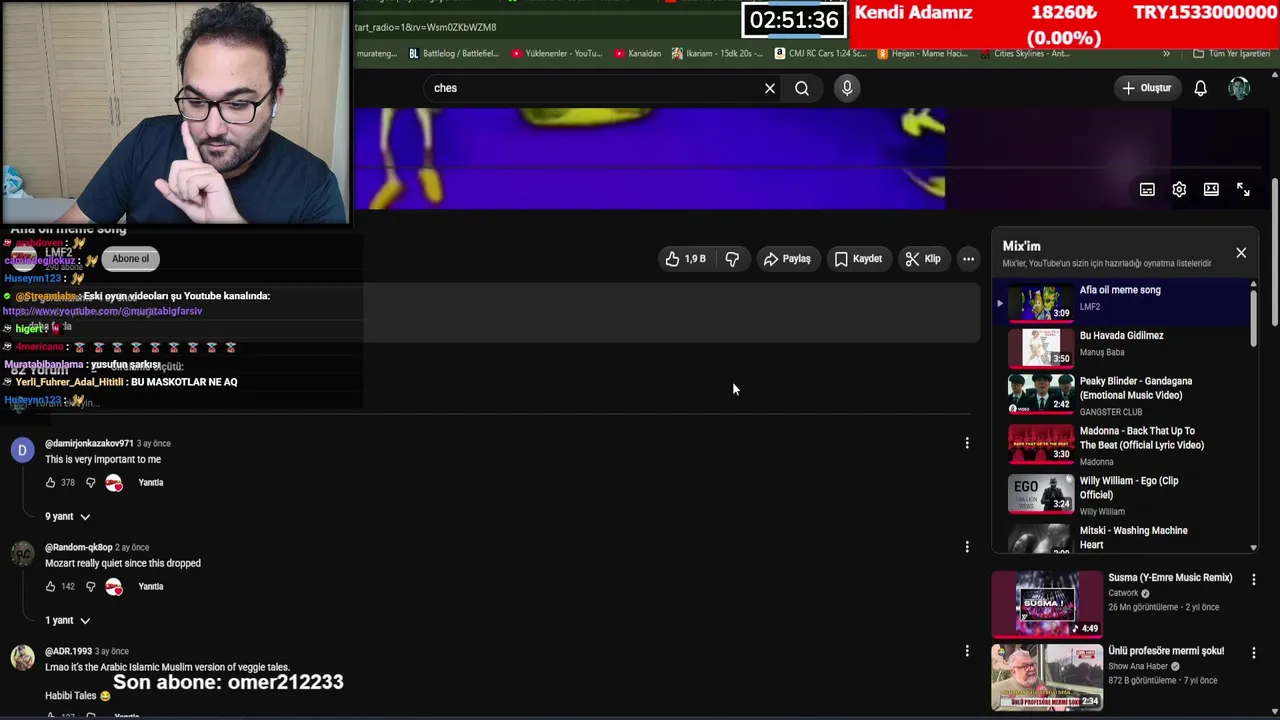Expand 9 yanıt replies
The width and height of the screenshot is (1280, 720).
(x=67, y=517)
